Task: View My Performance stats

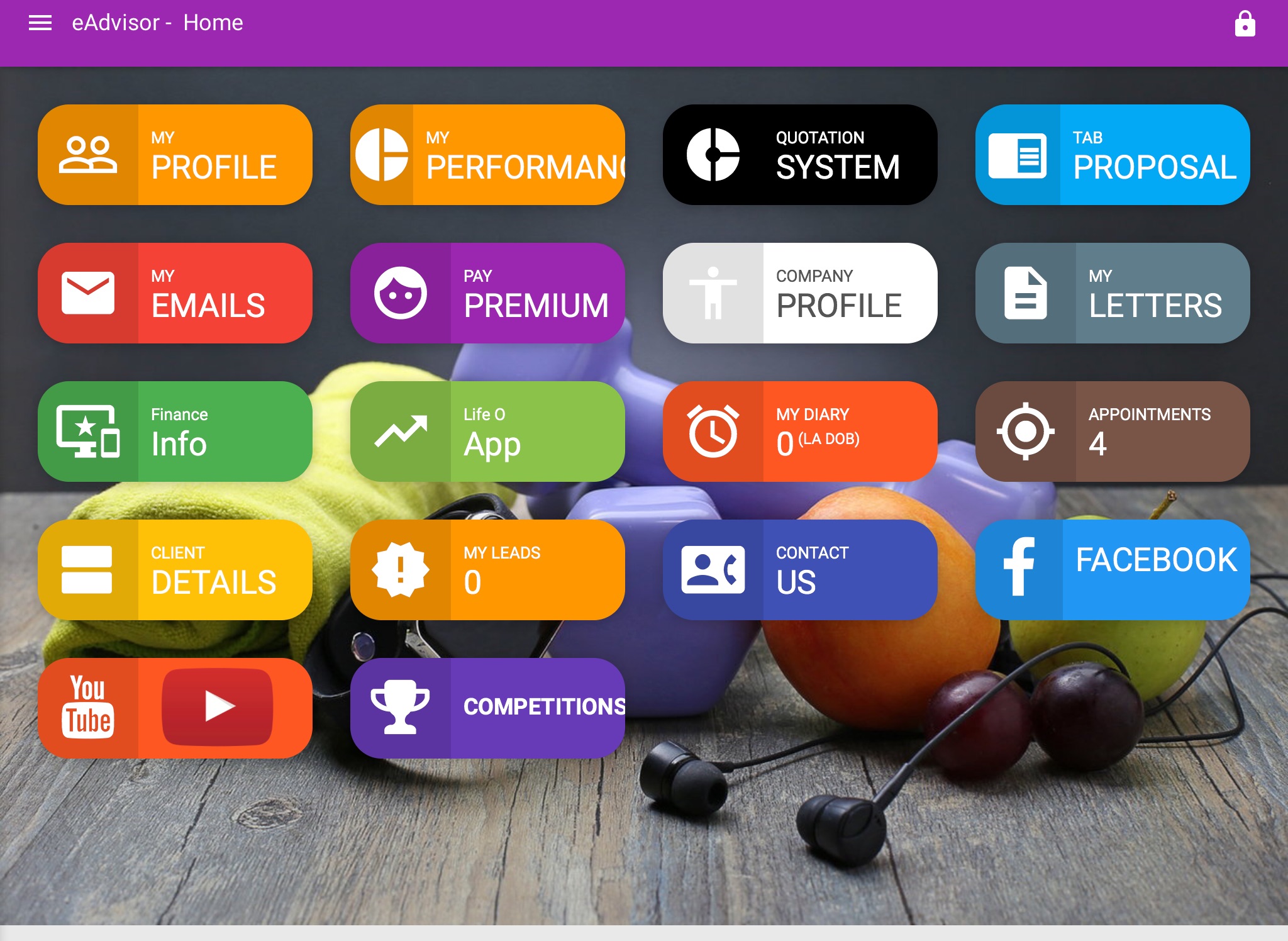Action: click(488, 156)
